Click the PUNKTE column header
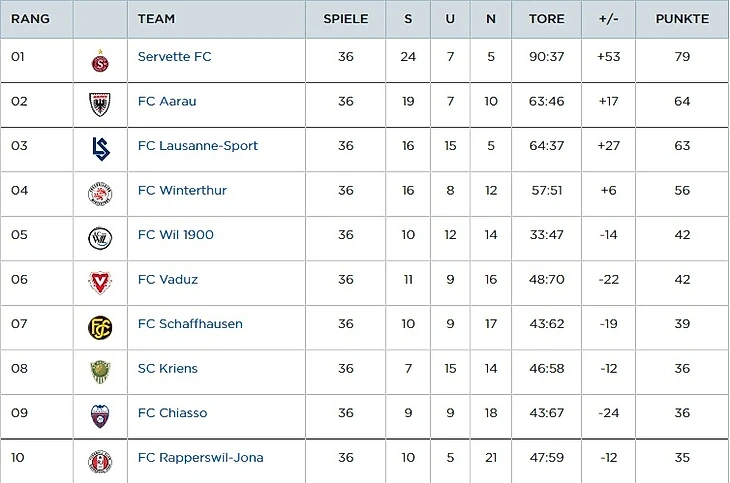 682,19
